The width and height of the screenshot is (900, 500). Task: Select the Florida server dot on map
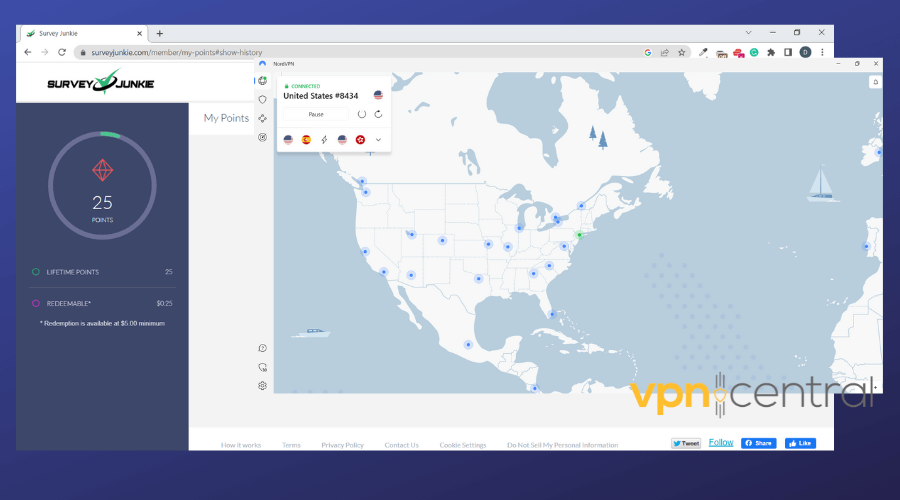point(552,314)
